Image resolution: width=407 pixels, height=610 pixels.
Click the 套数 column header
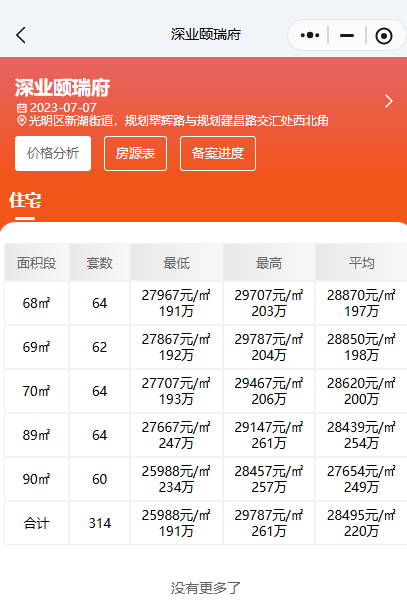[x=100, y=263]
